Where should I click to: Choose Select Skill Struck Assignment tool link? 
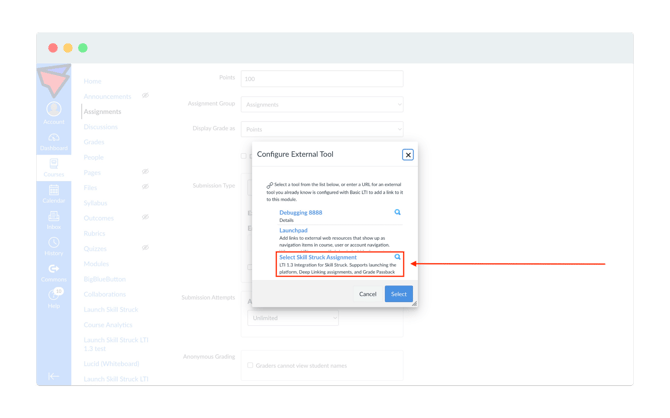point(318,257)
